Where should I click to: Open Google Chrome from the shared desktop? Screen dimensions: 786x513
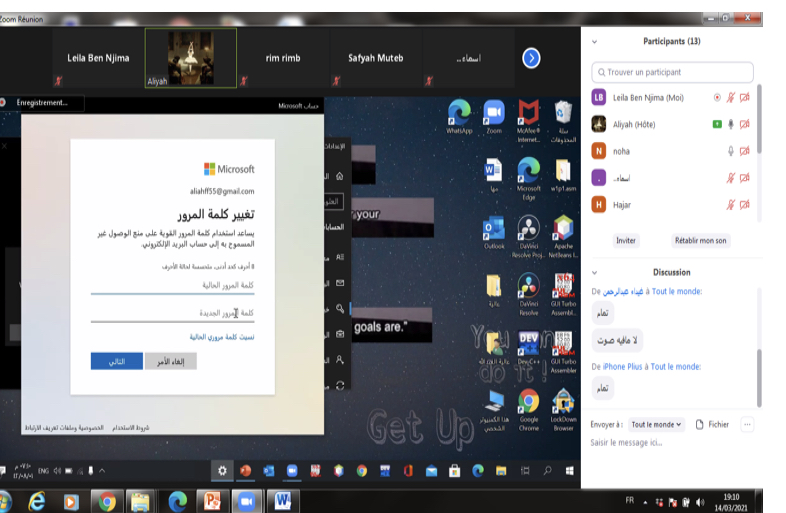point(528,403)
